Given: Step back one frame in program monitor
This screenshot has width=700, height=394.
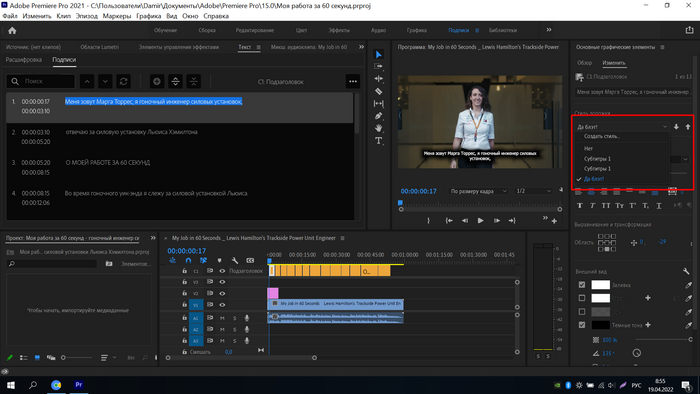Looking at the screenshot, I should tap(465, 220).
